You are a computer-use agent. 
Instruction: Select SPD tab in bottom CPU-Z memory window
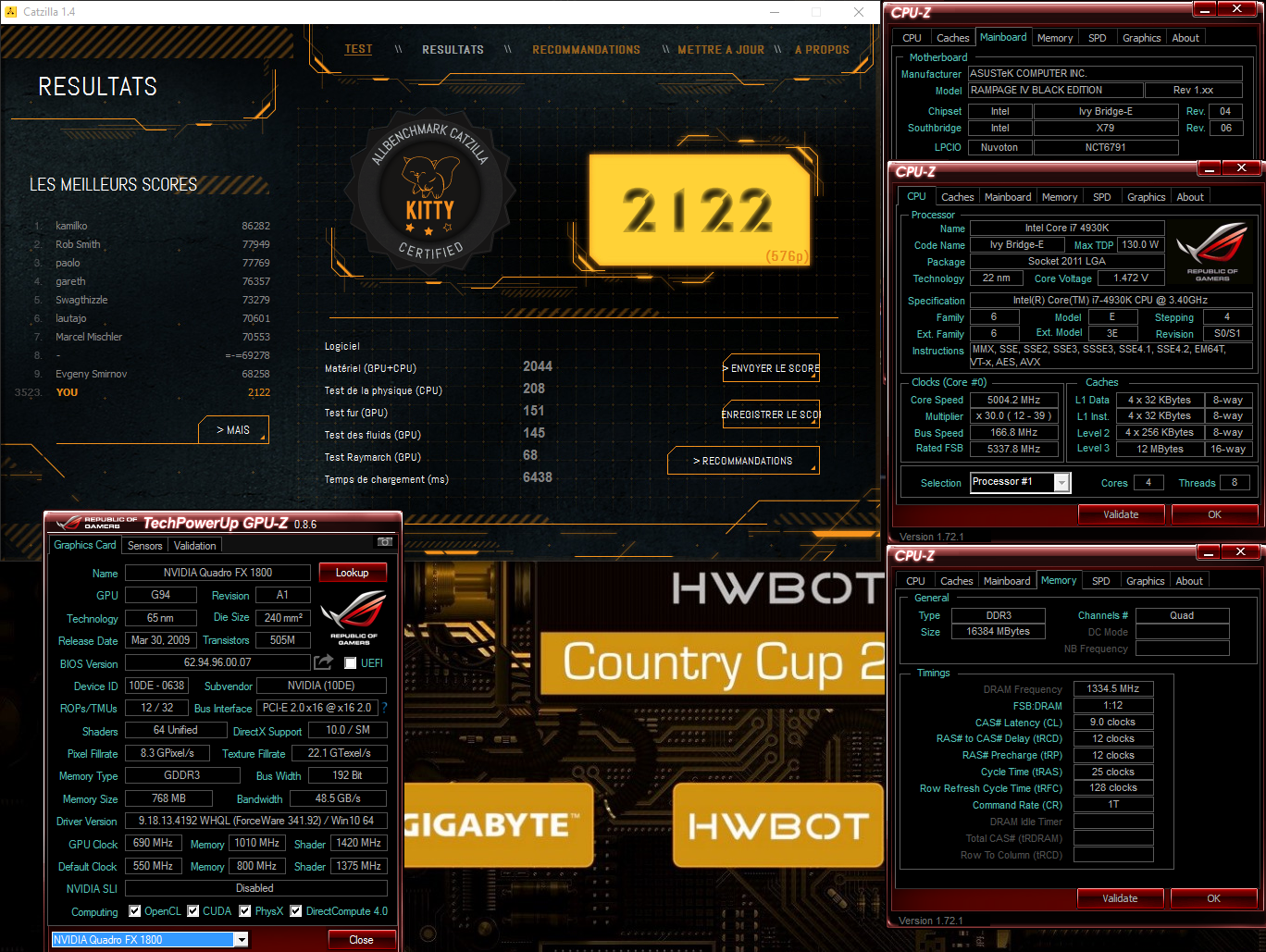pos(1100,581)
